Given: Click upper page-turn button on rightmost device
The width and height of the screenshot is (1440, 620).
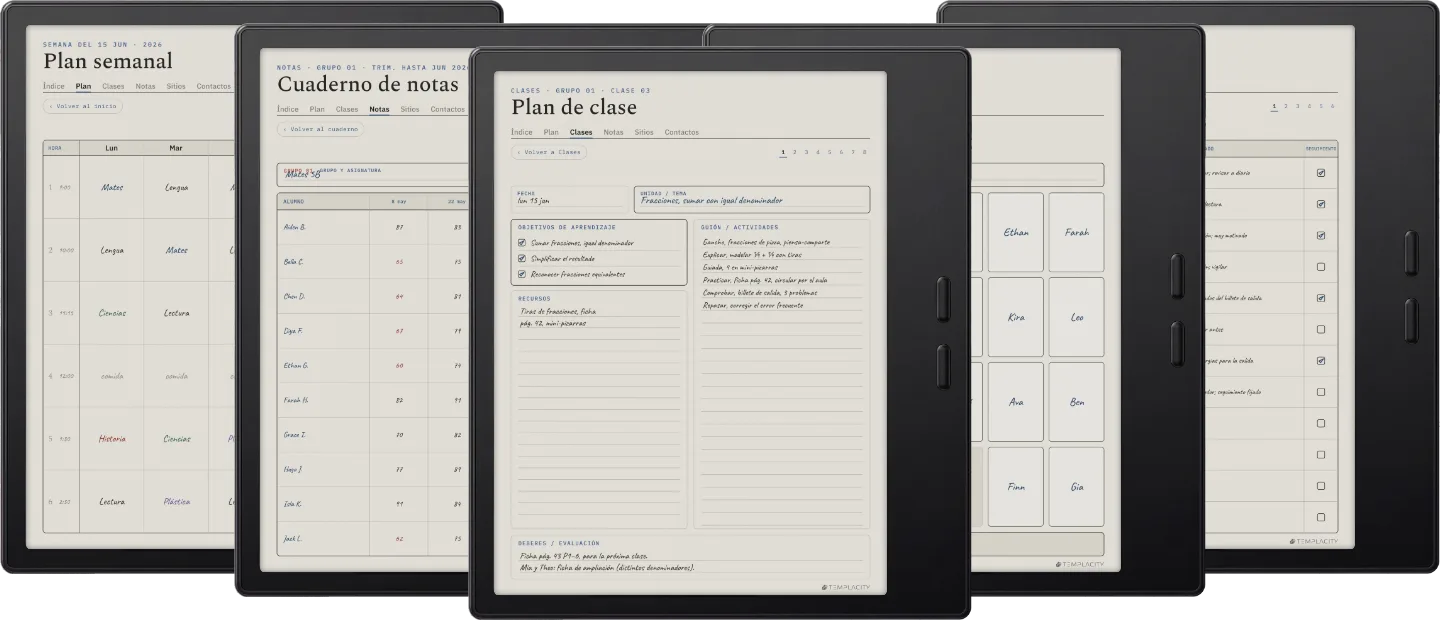Looking at the screenshot, I should tap(1411, 253).
